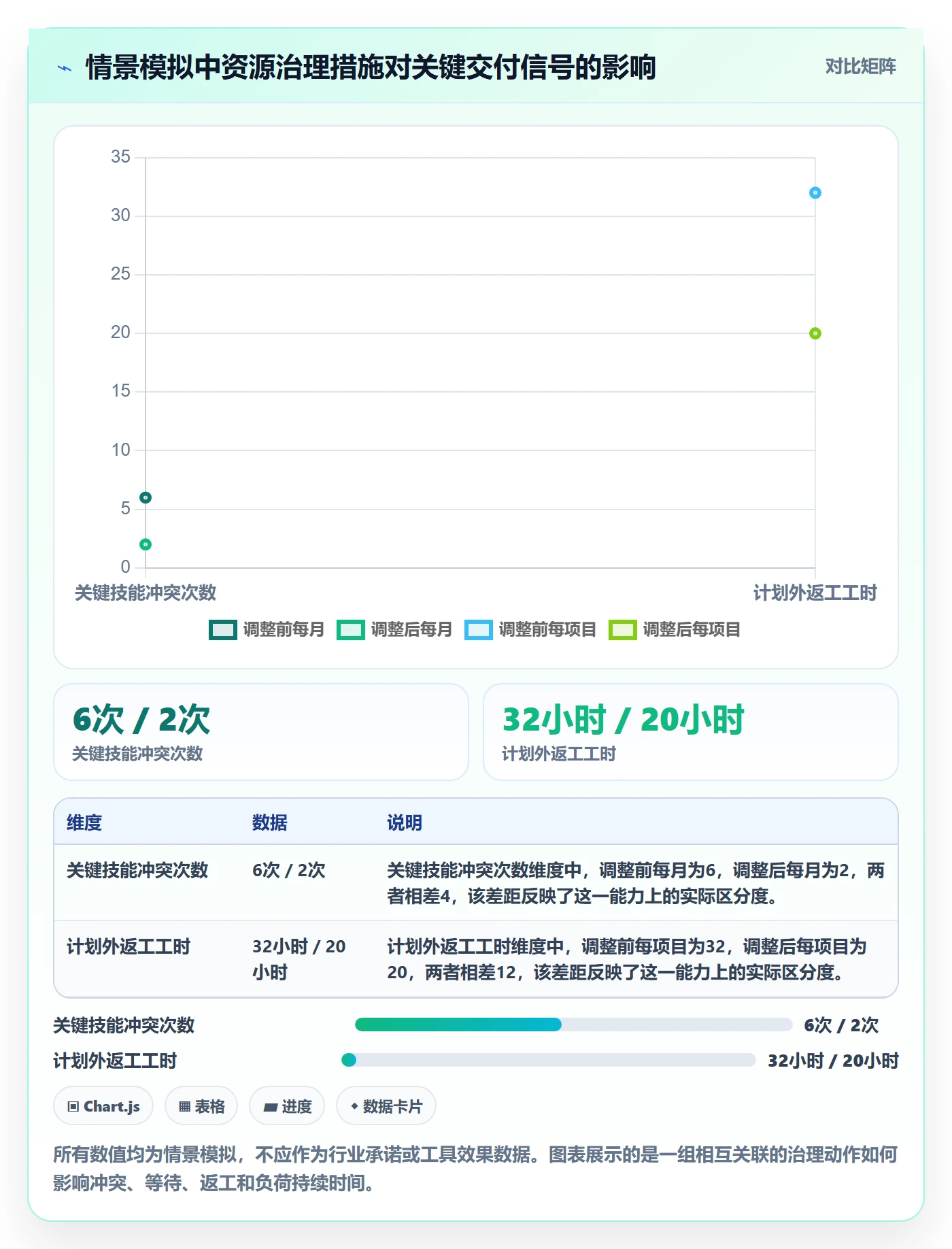Click the 计划外返工工时 progress bar
Viewport: 952px width, 1249px height.
(x=549, y=1060)
